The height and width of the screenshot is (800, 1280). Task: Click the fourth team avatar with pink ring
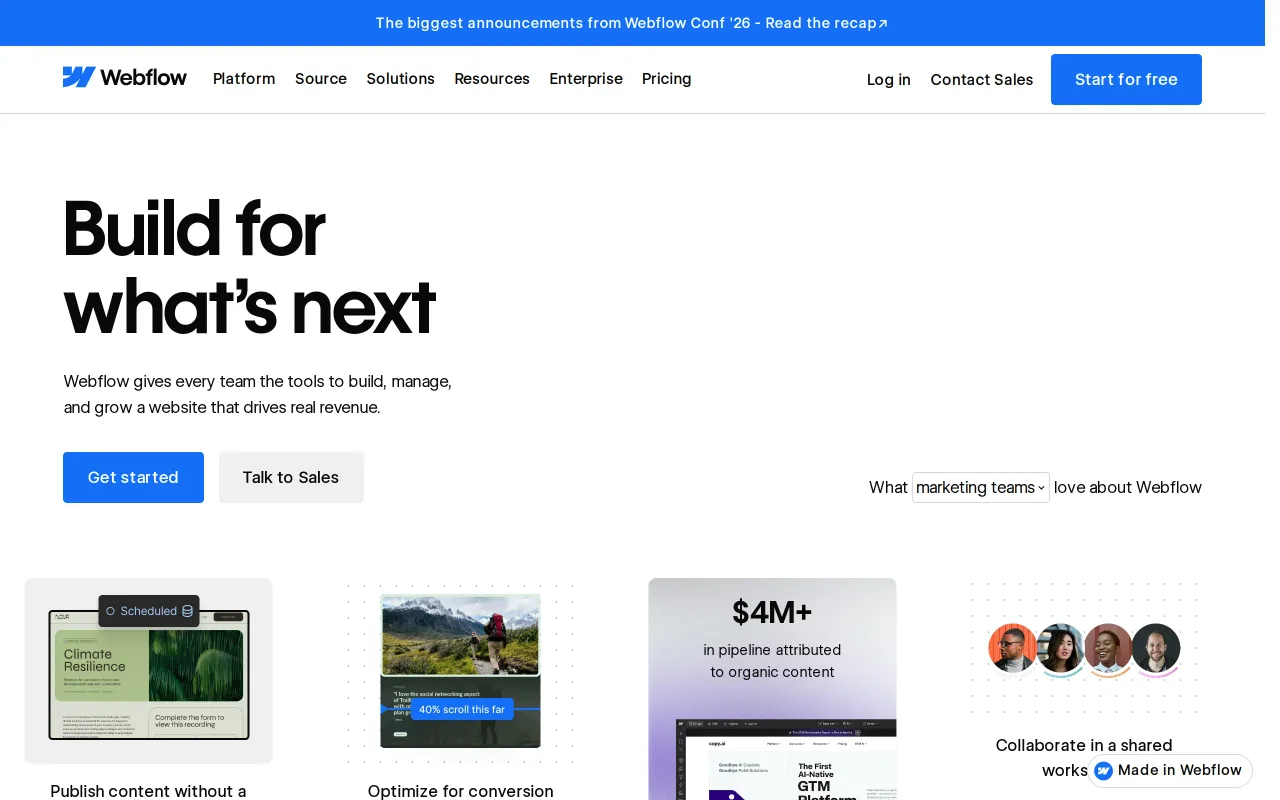[1156, 648]
